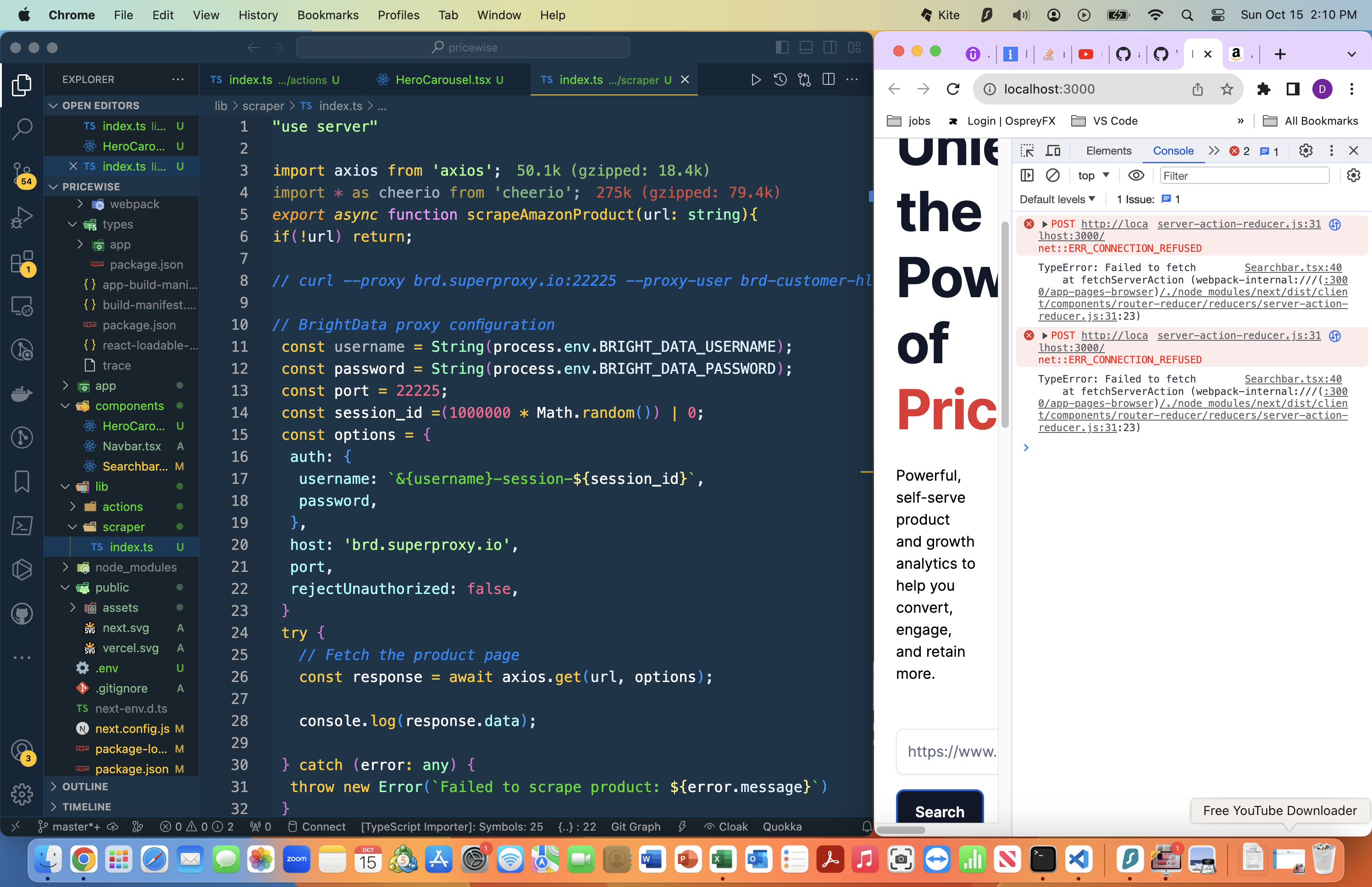Viewport: 1372px width, 887px height.
Task: Open Git Graph from the status bar
Action: 636,826
